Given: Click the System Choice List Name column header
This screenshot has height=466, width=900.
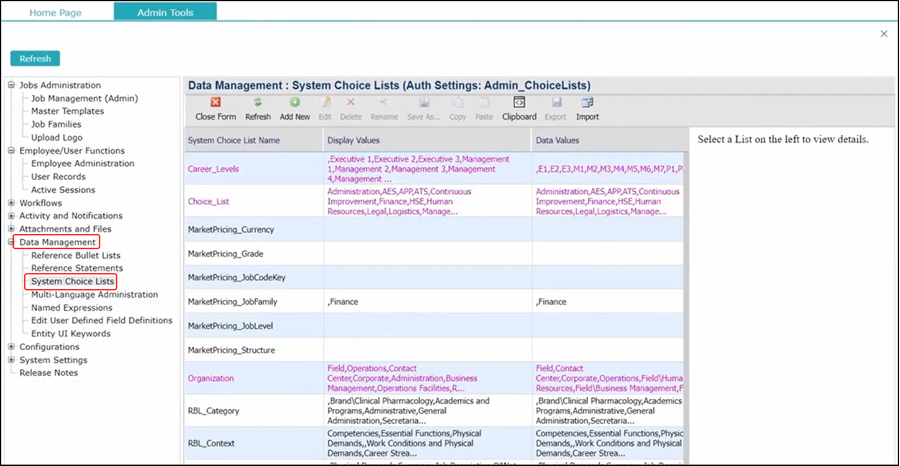Looking at the screenshot, I should tap(234, 140).
